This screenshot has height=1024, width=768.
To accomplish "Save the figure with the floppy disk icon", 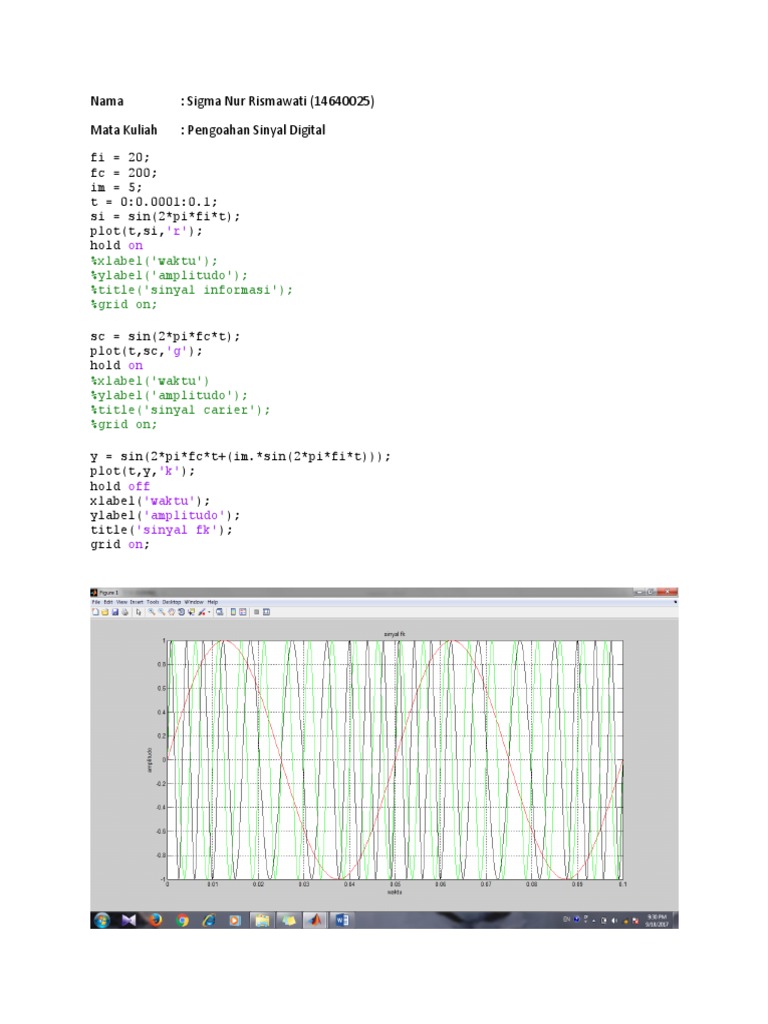I will 115,612.
